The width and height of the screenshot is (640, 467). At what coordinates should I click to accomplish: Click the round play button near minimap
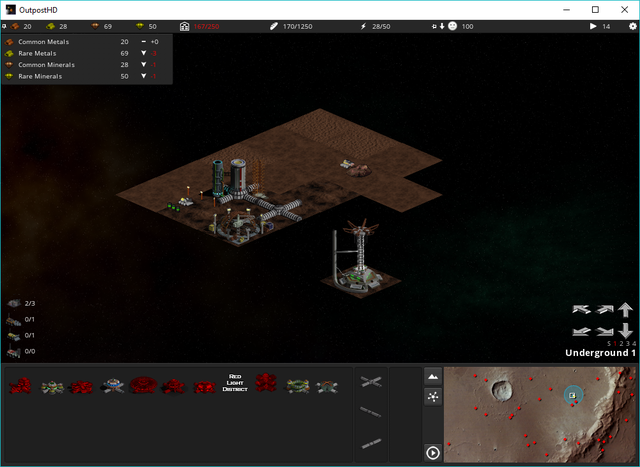pyautogui.click(x=433, y=453)
